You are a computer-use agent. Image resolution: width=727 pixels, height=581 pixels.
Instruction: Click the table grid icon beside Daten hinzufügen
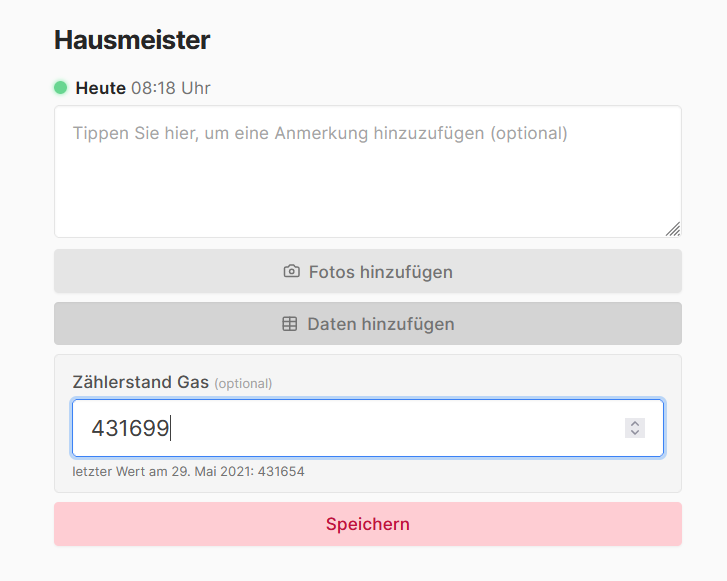[290, 324]
